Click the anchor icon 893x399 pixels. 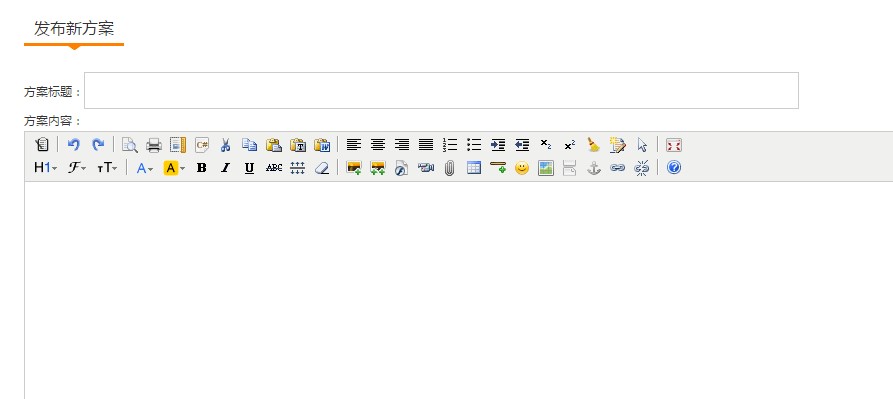(593, 168)
